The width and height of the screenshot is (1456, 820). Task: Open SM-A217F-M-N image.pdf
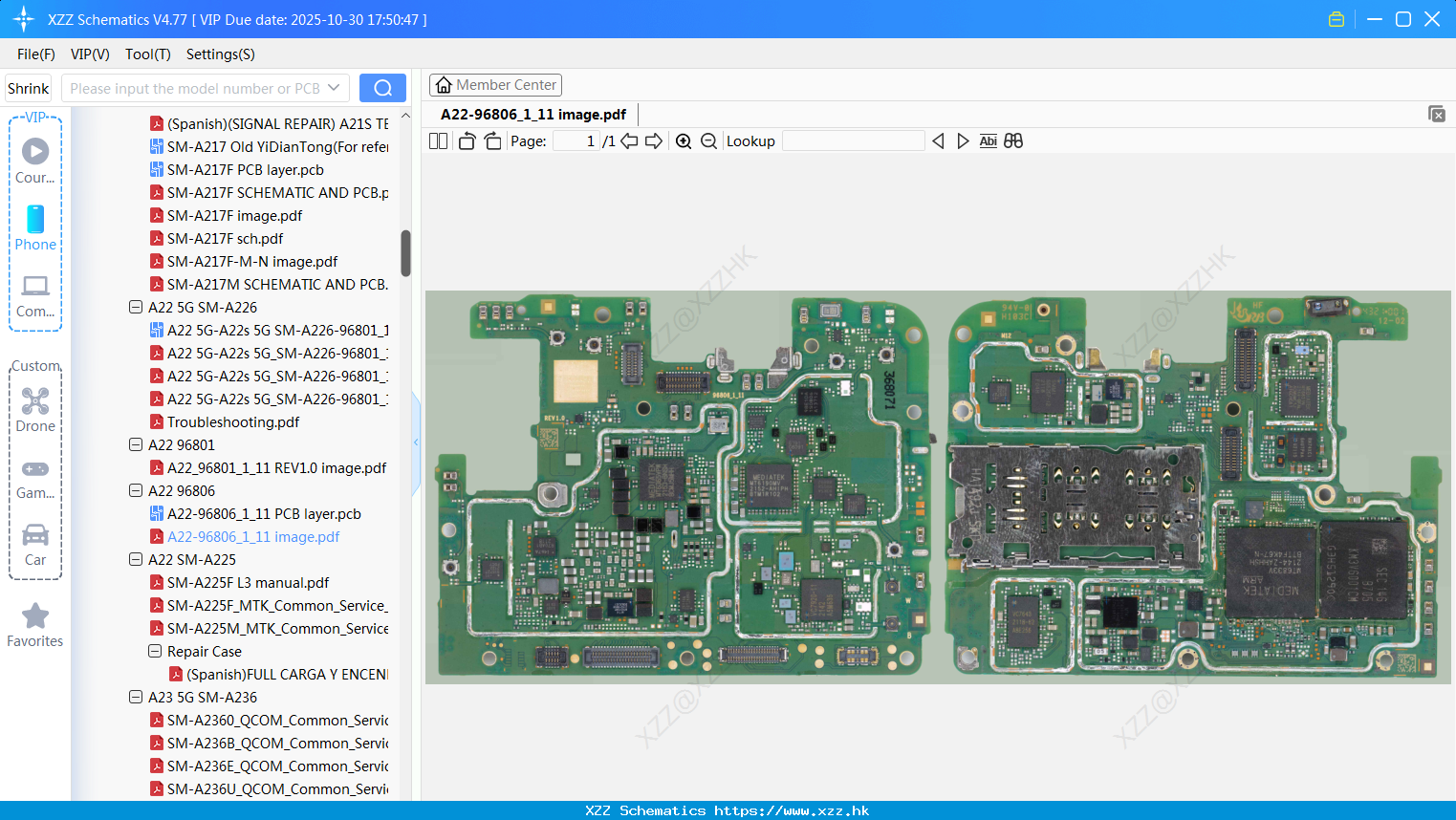click(252, 261)
